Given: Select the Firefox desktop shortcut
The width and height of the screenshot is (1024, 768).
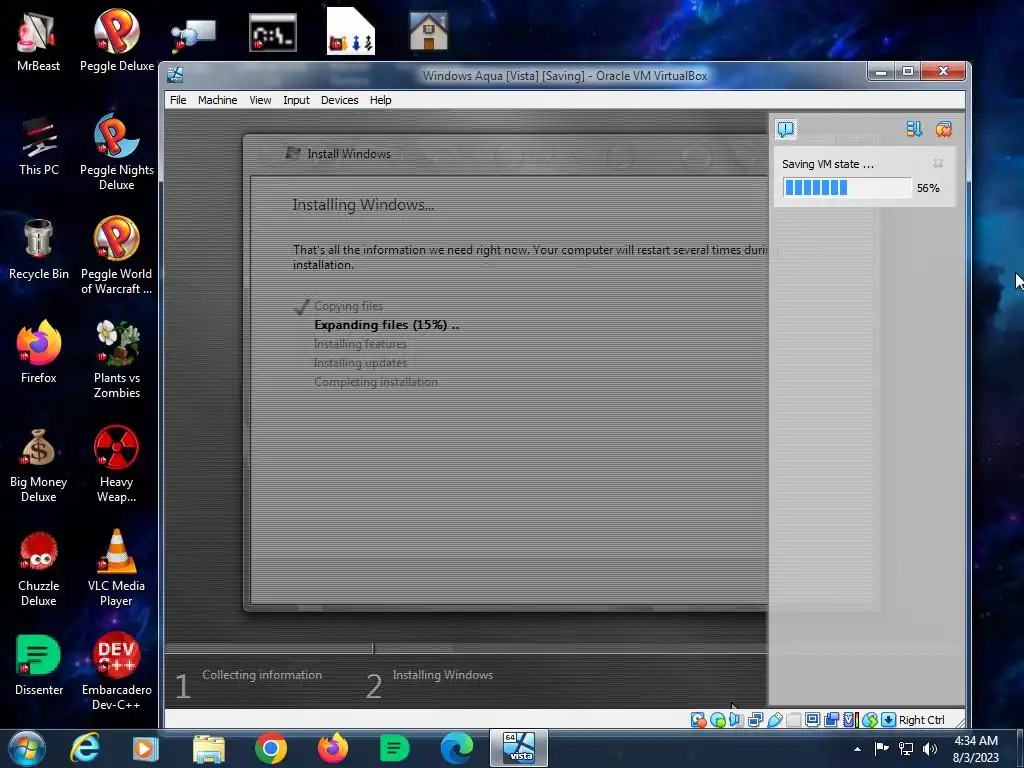Looking at the screenshot, I should point(39,352).
